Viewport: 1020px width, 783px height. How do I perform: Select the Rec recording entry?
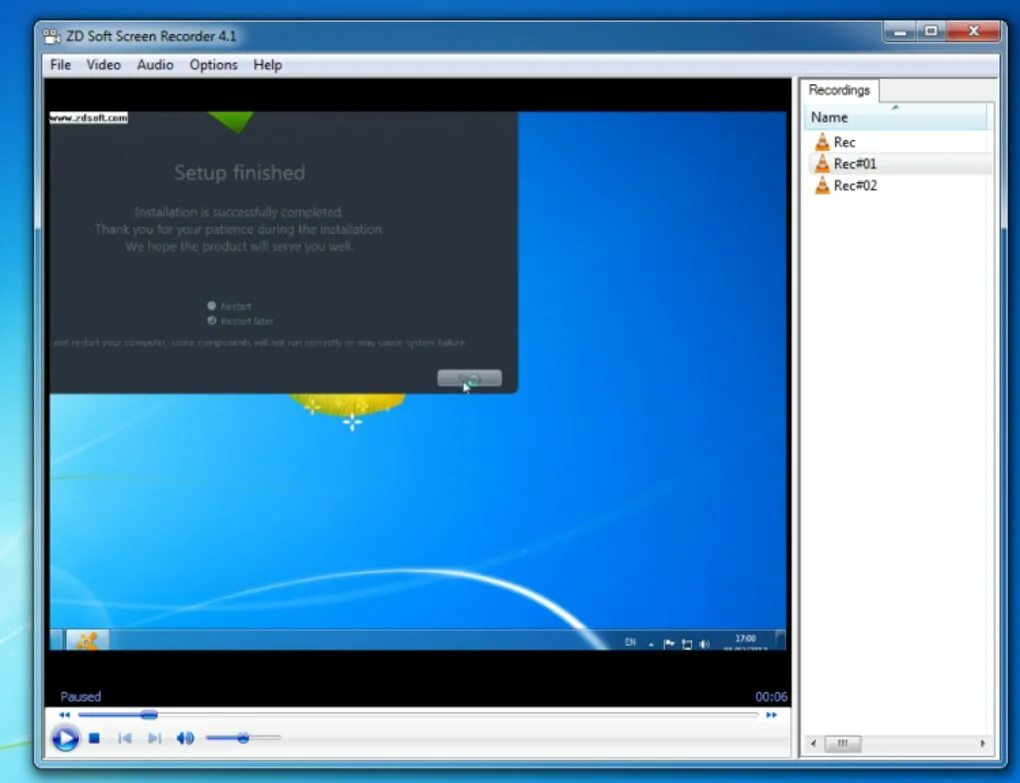pyautogui.click(x=844, y=142)
